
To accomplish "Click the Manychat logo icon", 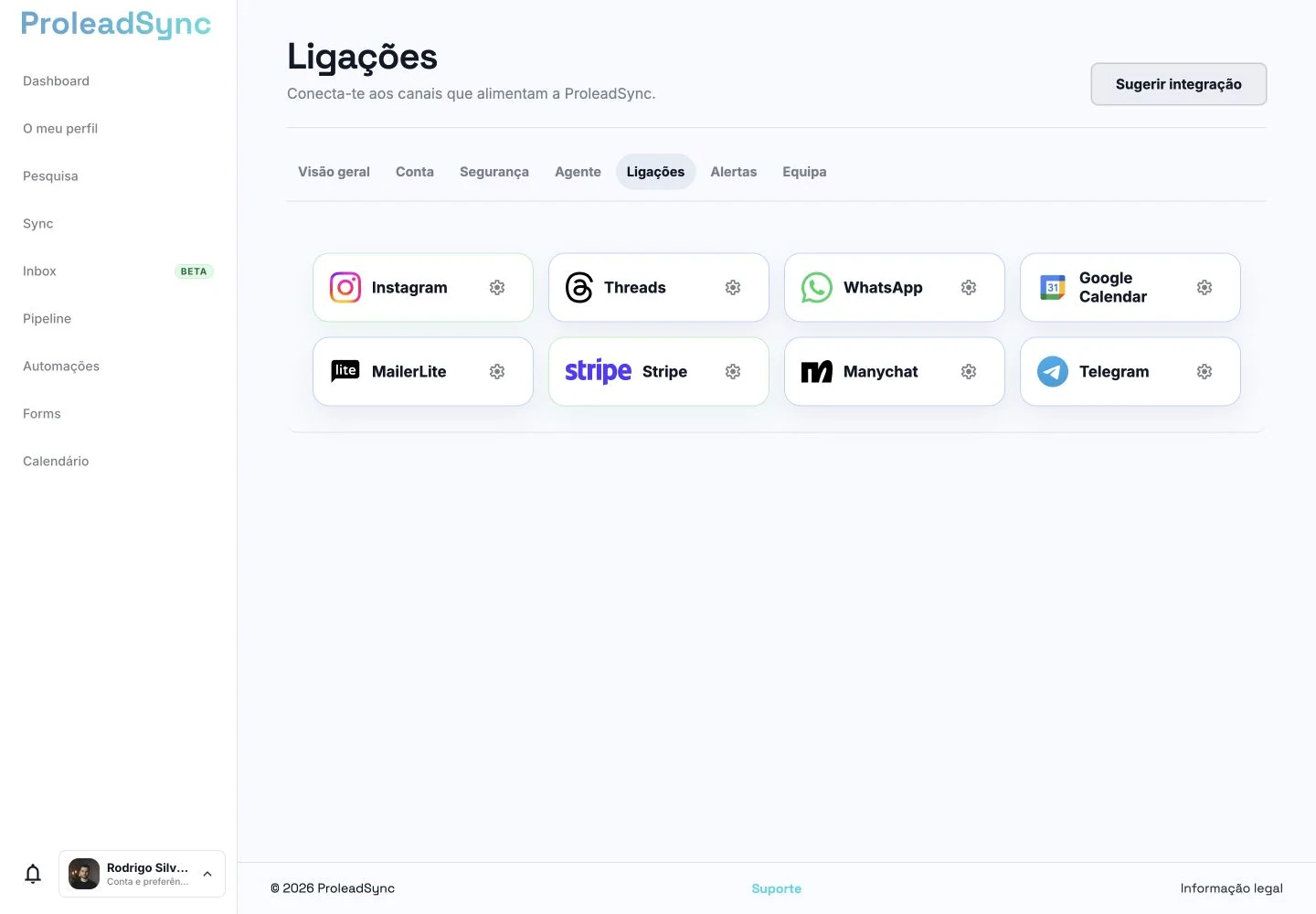I will pyautogui.click(x=817, y=372).
